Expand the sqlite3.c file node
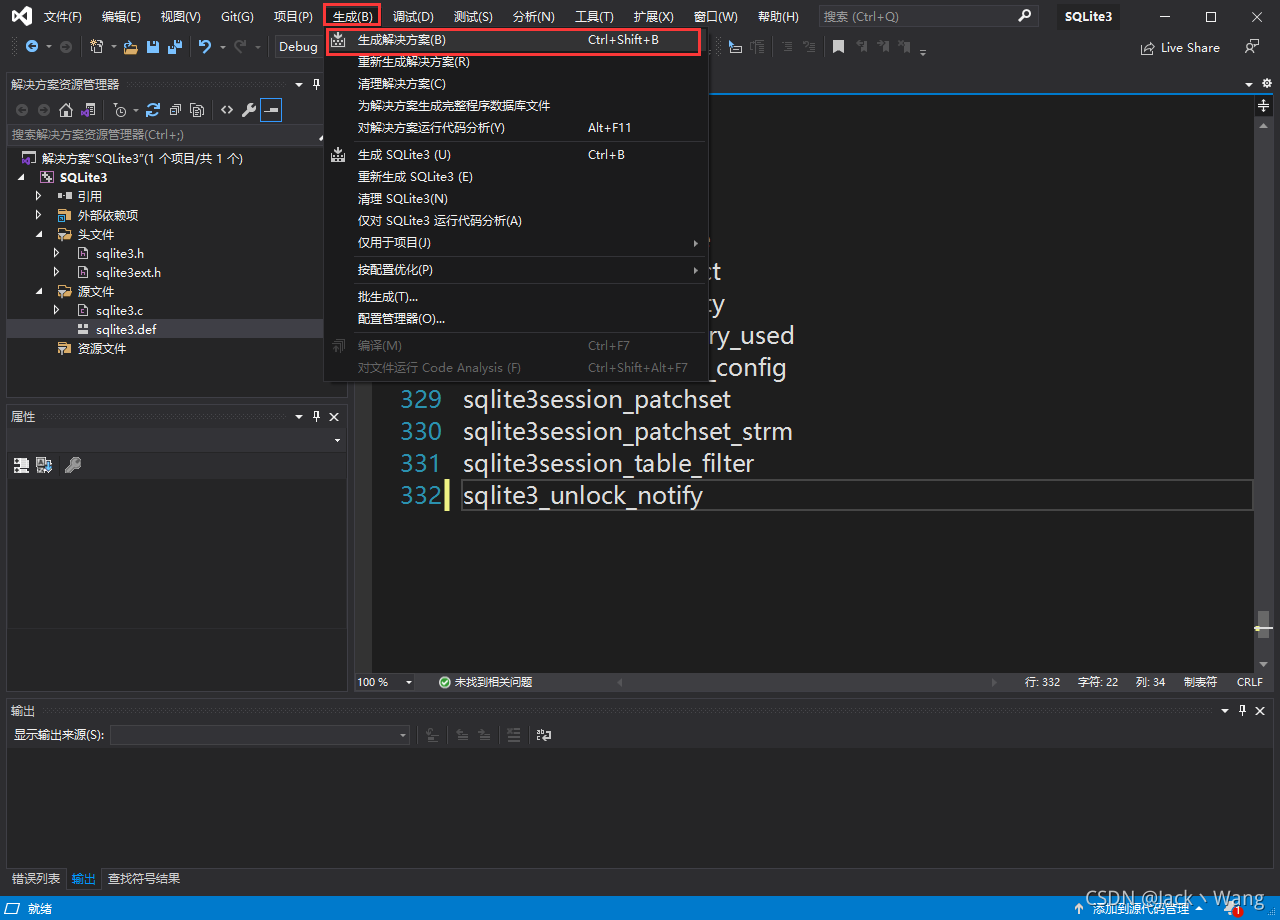This screenshot has width=1280, height=920. pyautogui.click(x=57, y=310)
